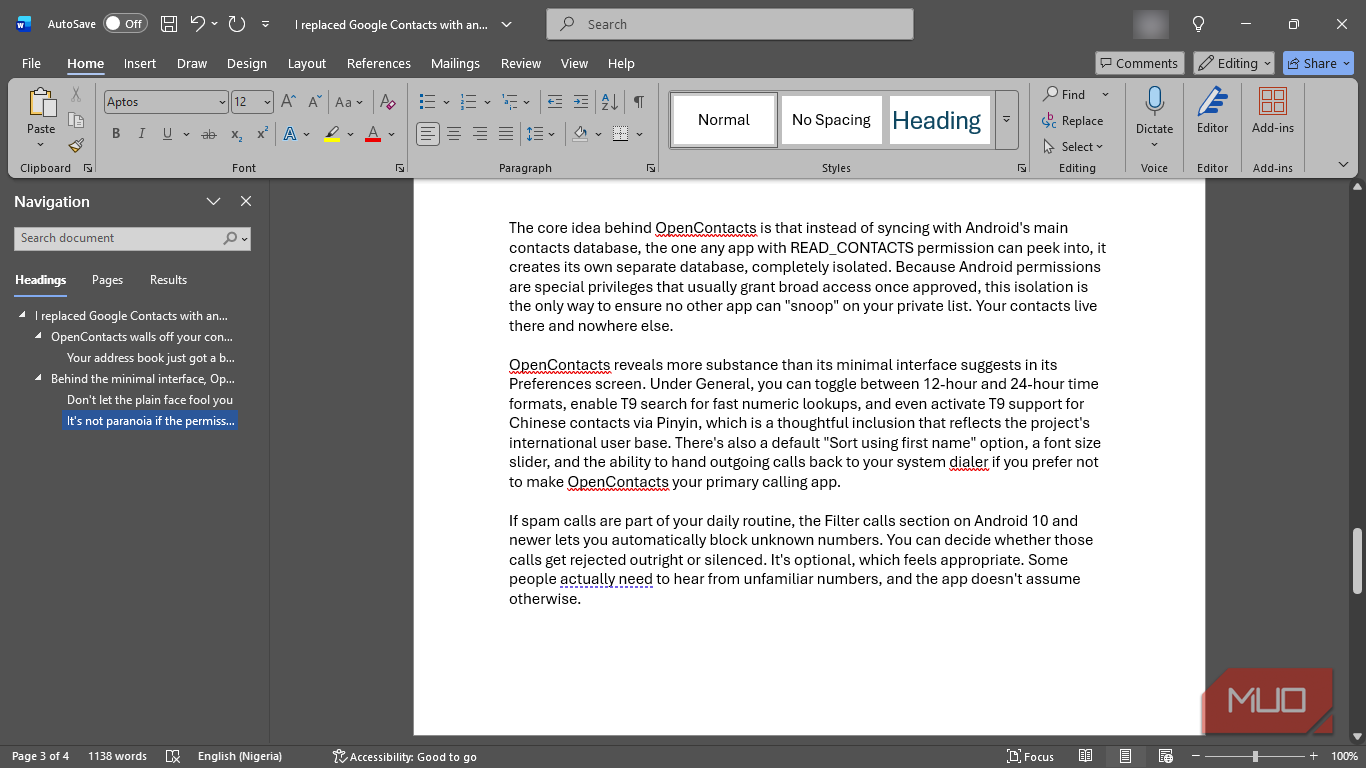Toggle Strikethrough formatting

209,134
